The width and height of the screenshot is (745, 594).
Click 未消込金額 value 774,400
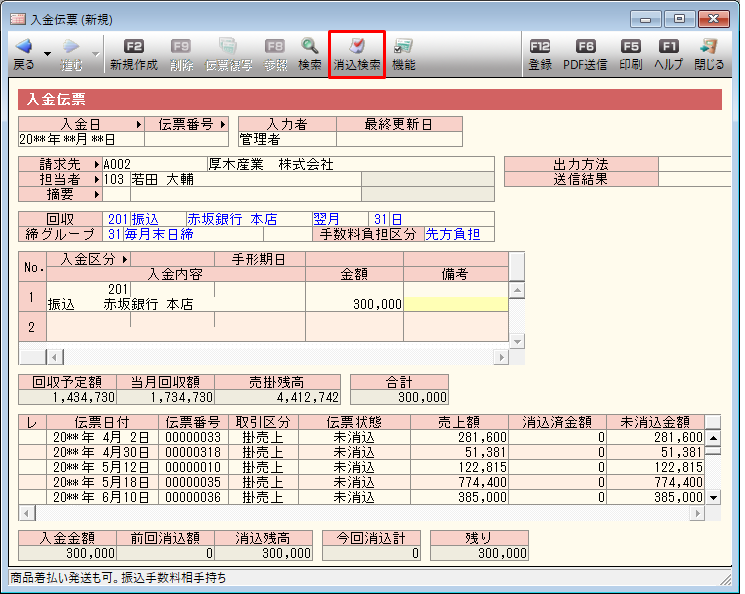pos(678,483)
